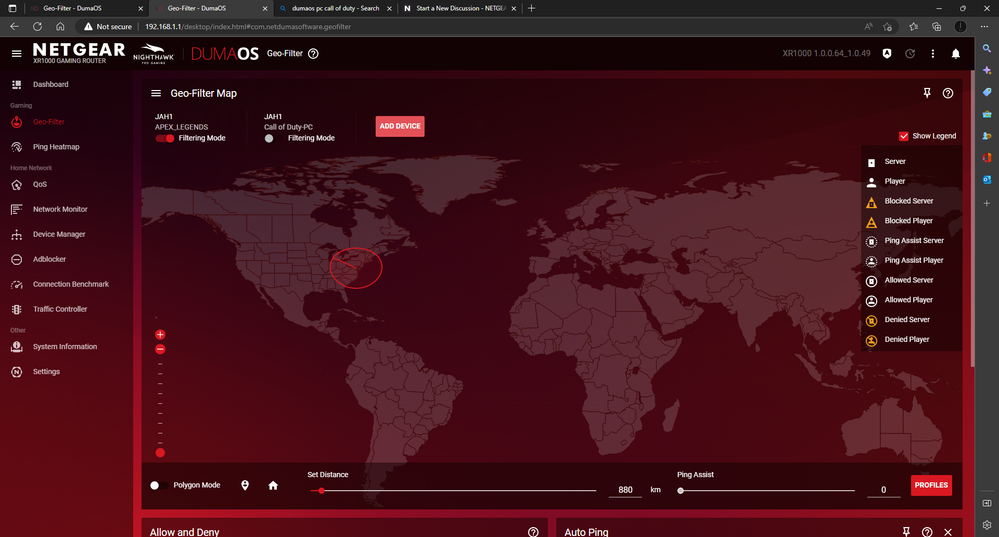Click the Set Distance value field 880
This screenshot has width=999, height=537.
(625, 490)
